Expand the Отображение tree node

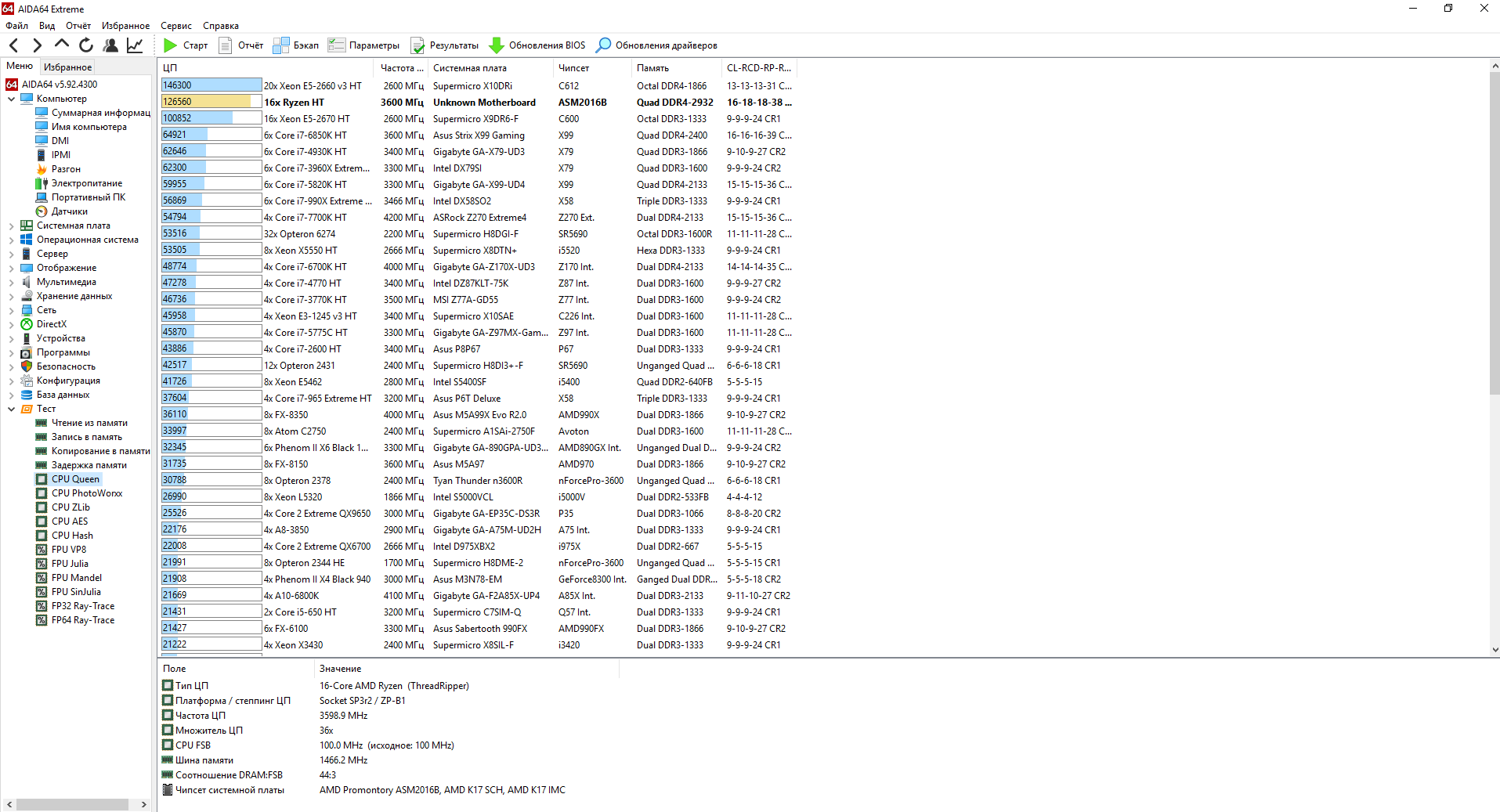click(11, 268)
